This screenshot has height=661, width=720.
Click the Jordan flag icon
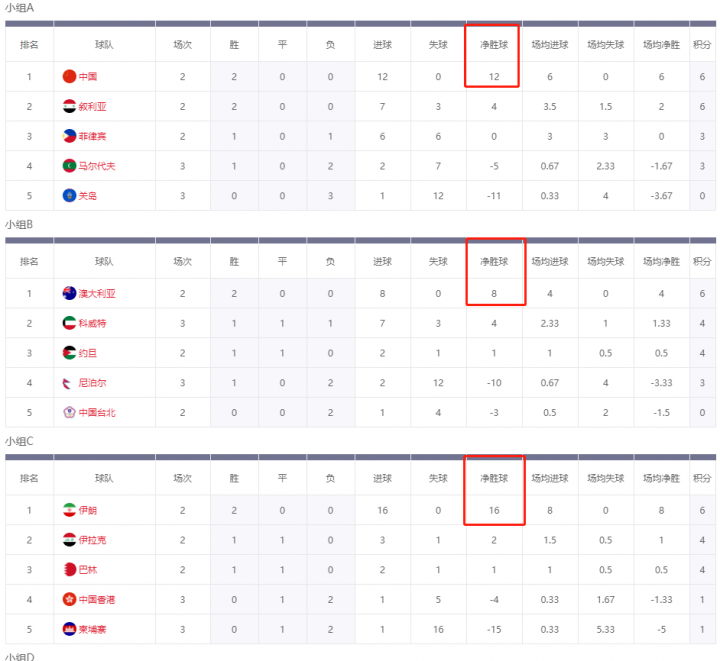(69, 353)
